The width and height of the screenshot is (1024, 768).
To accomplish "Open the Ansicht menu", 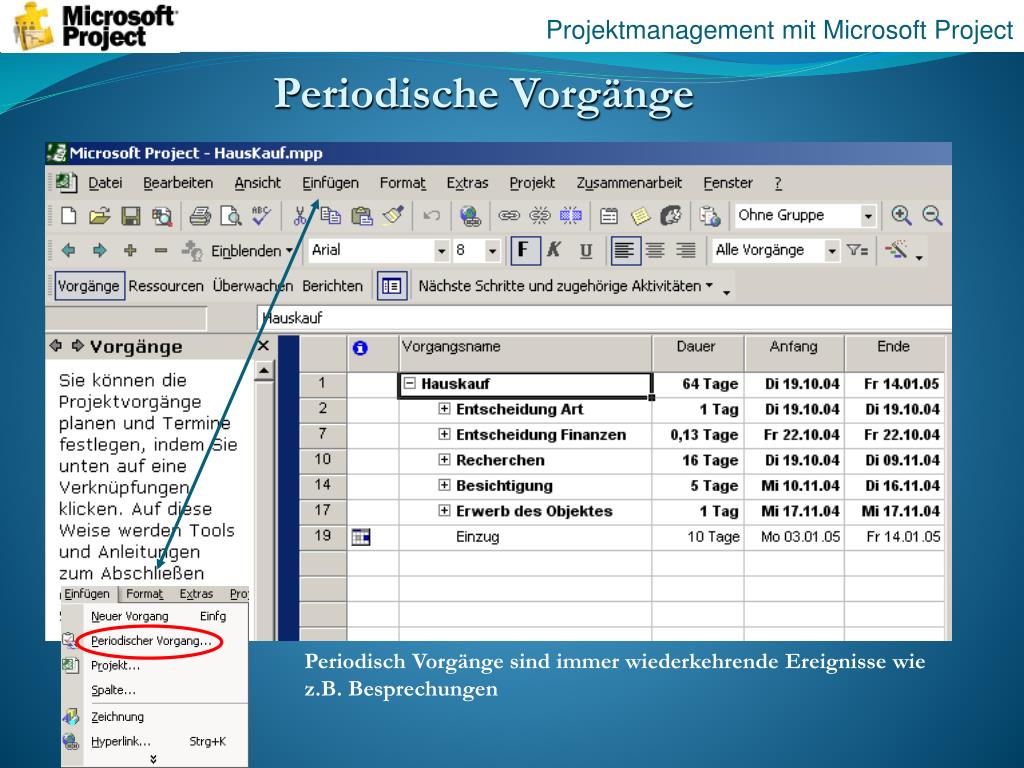I will (258, 184).
